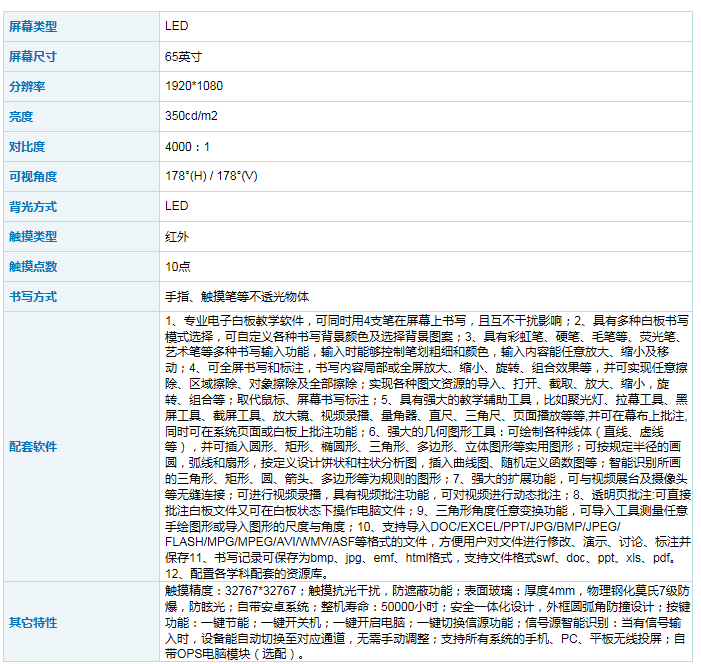Select the 350cd/m2 brightness value
701x664 pixels.
(x=191, y=116)
